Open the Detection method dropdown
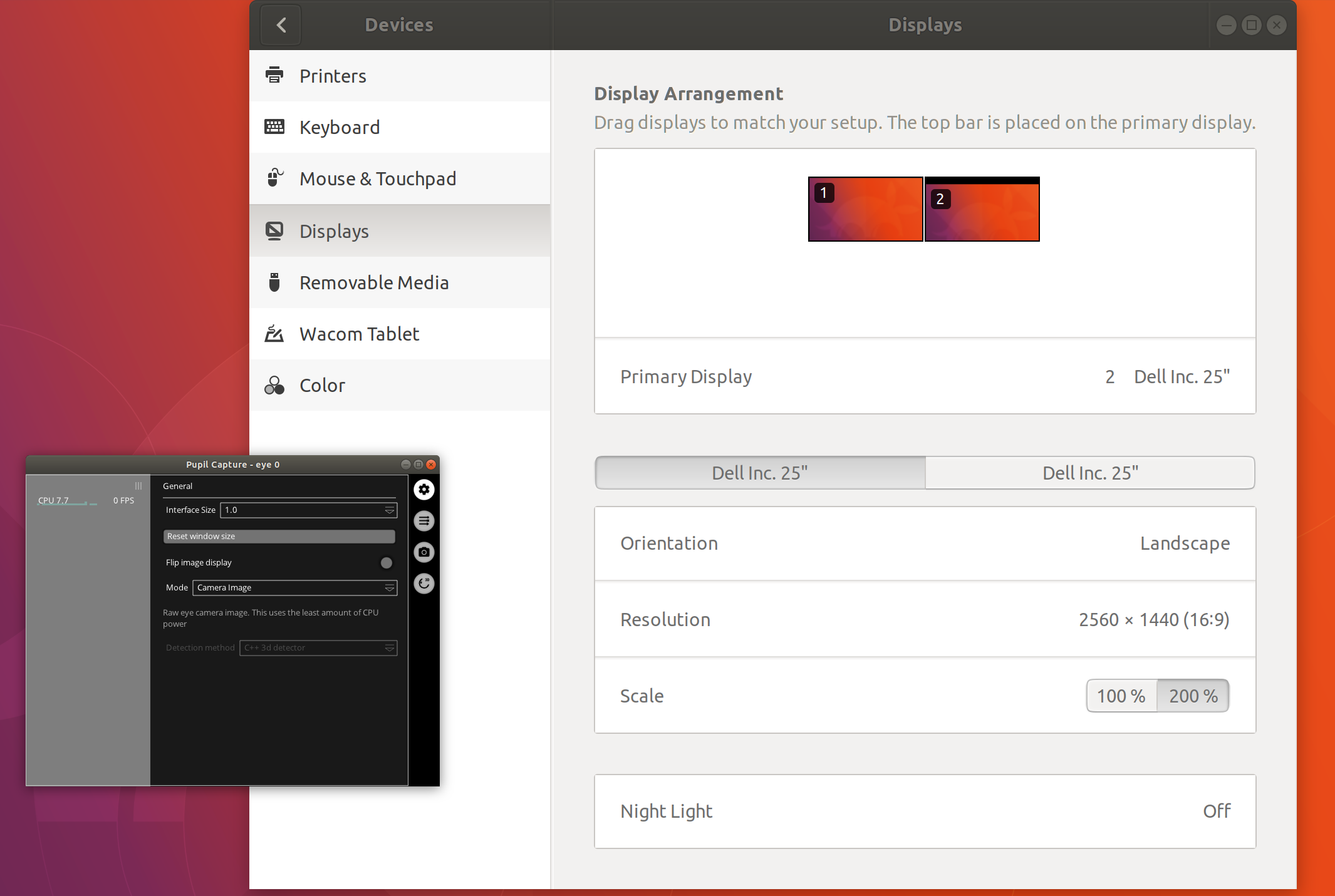This screenshot has width=1335, height=896. coord(318,648)
